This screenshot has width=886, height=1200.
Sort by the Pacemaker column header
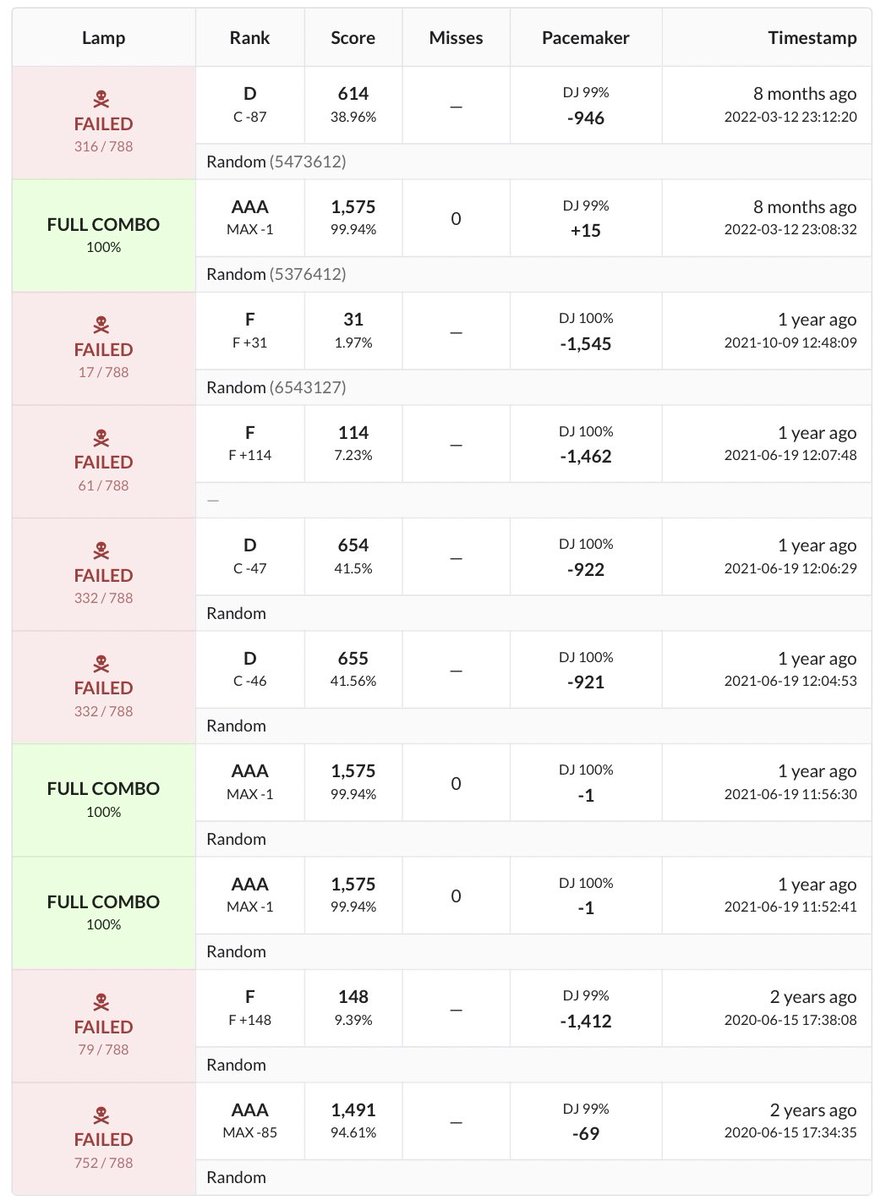click(x=585, y=38)
